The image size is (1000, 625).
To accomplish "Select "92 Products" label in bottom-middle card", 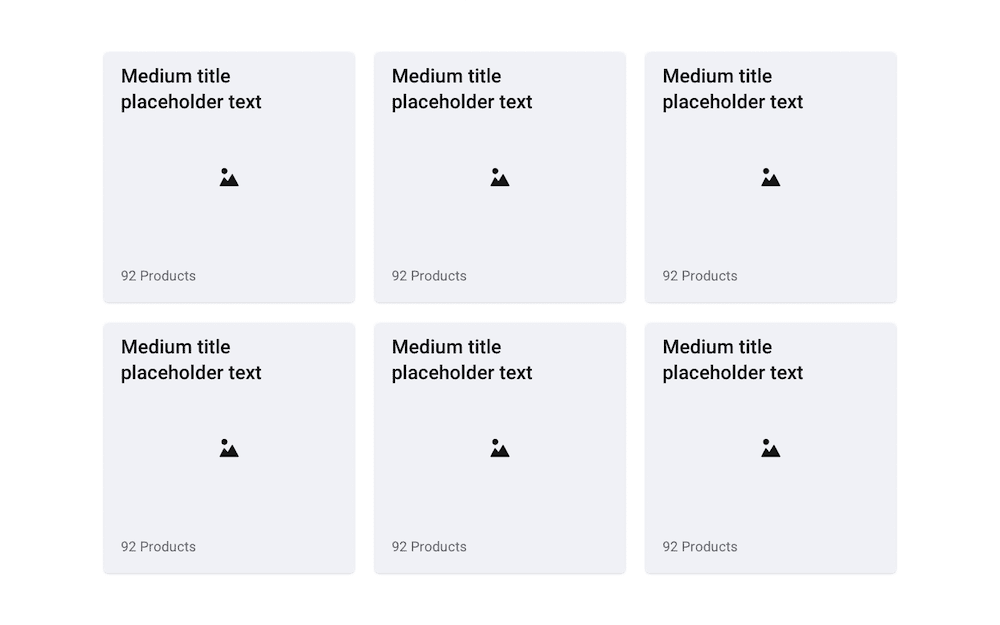I will (429, 547).
